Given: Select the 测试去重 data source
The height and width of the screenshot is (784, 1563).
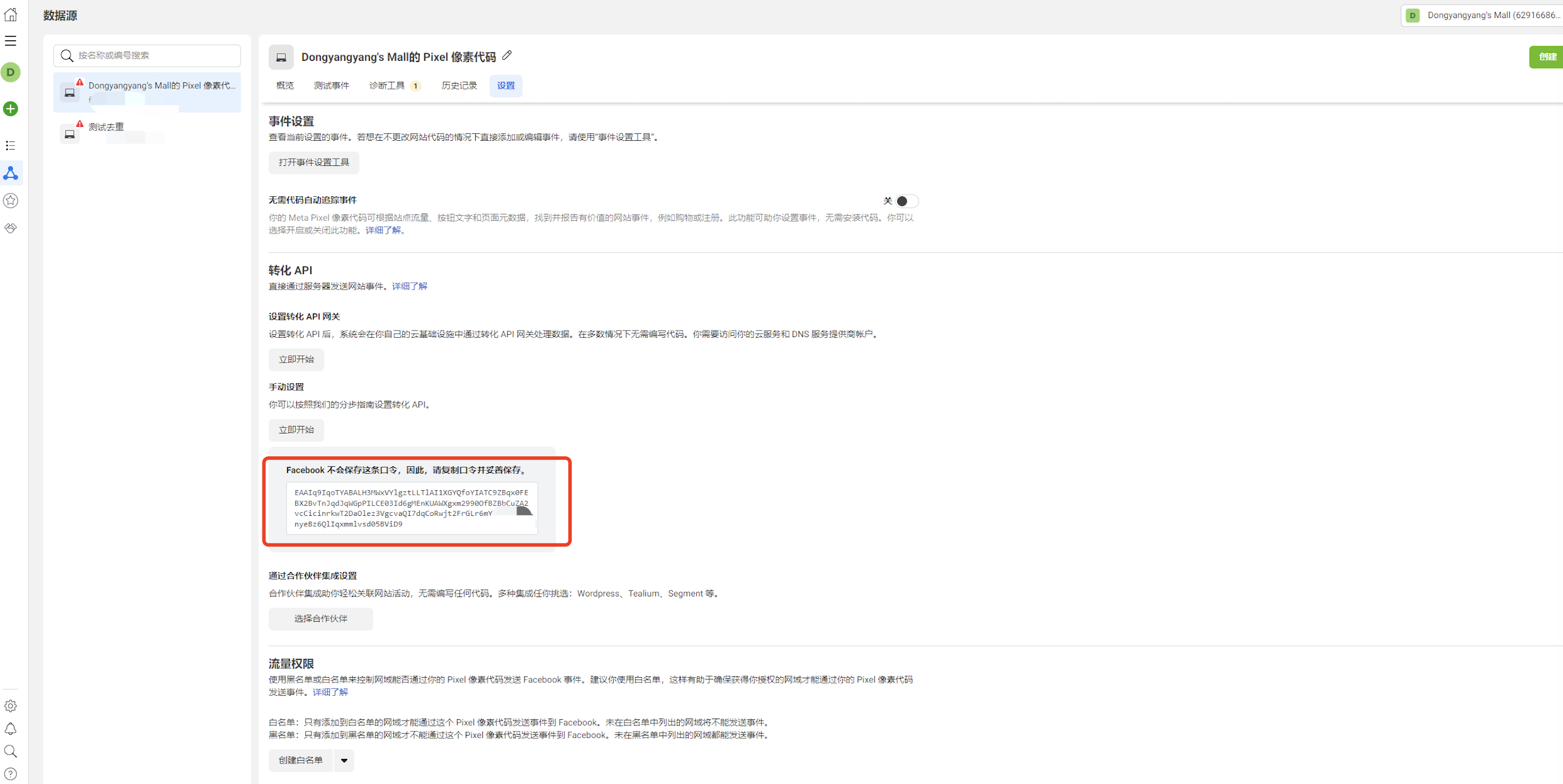Looking at the screenshot, I should click(147, 132).
